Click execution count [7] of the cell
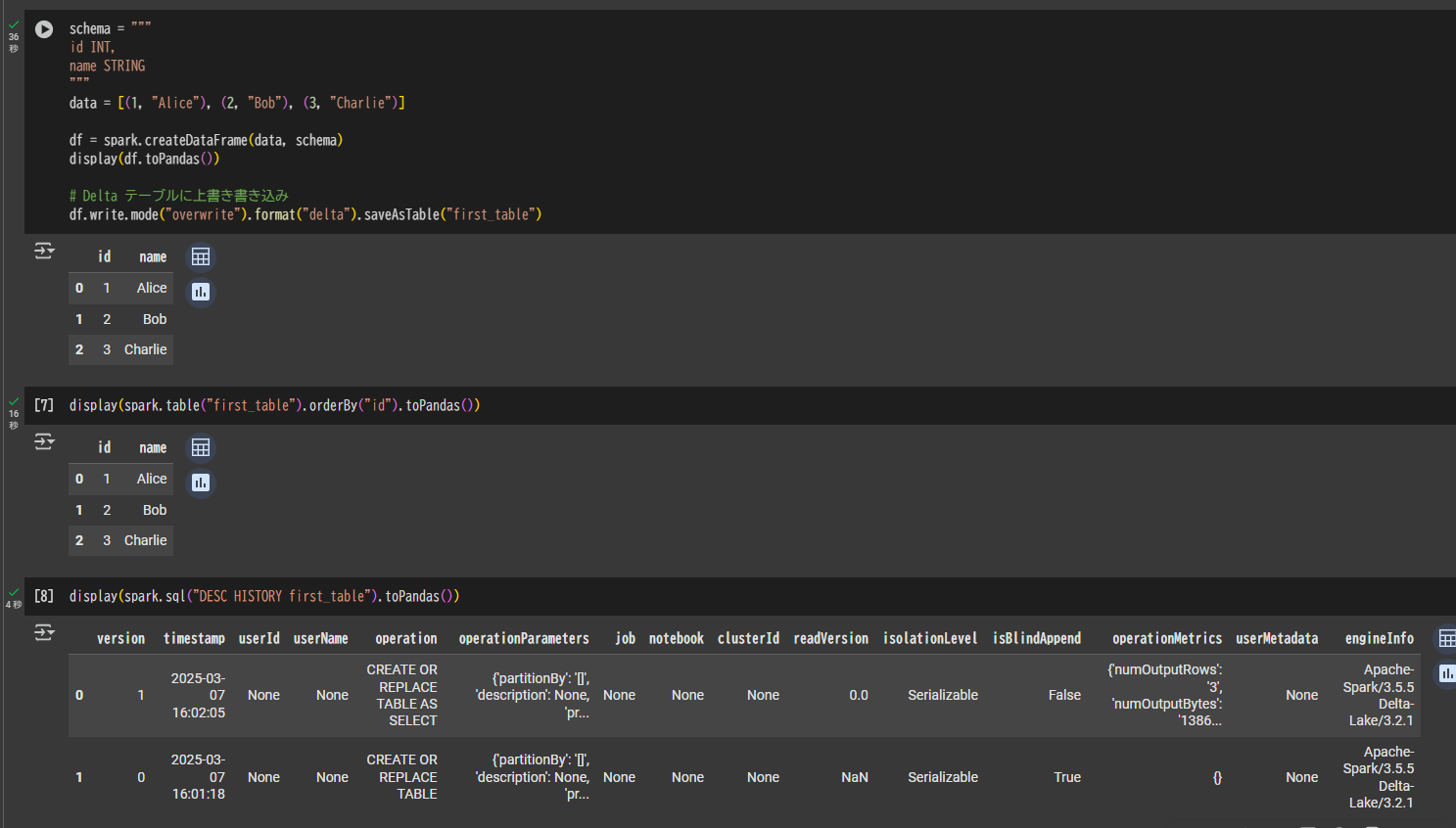The width and height of the screenshot is (1456, 828). pyautogui.click(x=44, y=405)
